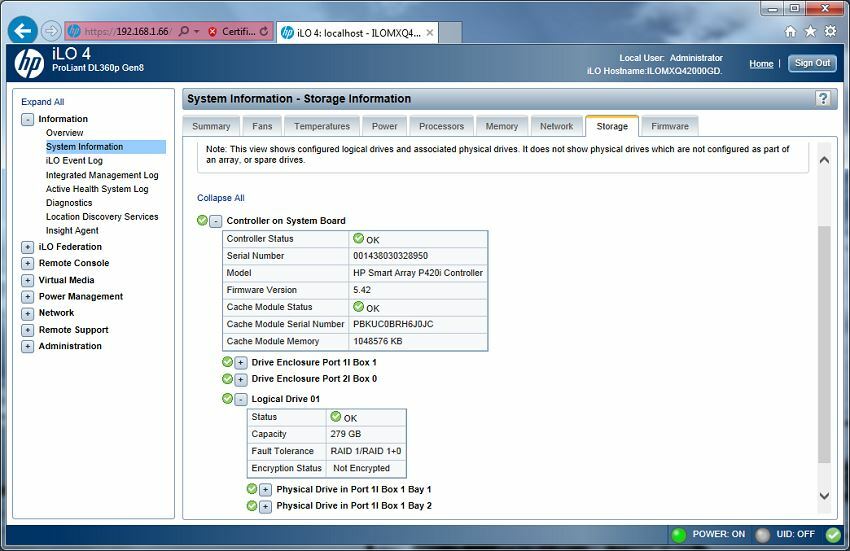Toggle the UID indicator light
The height and width of the screenshot is (551, 850).
[763, 535]
